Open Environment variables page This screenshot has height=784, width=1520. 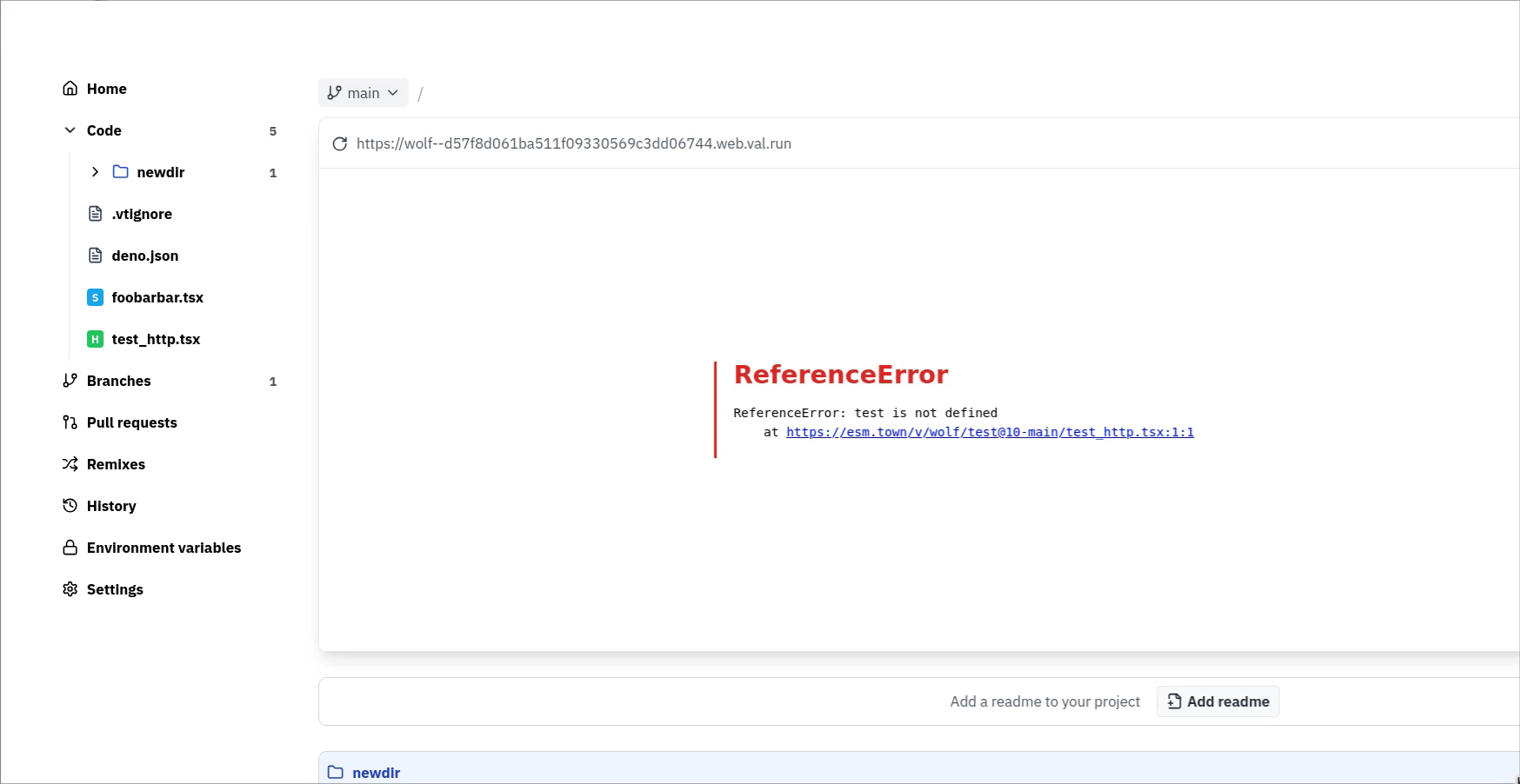(x=164, y=548)
